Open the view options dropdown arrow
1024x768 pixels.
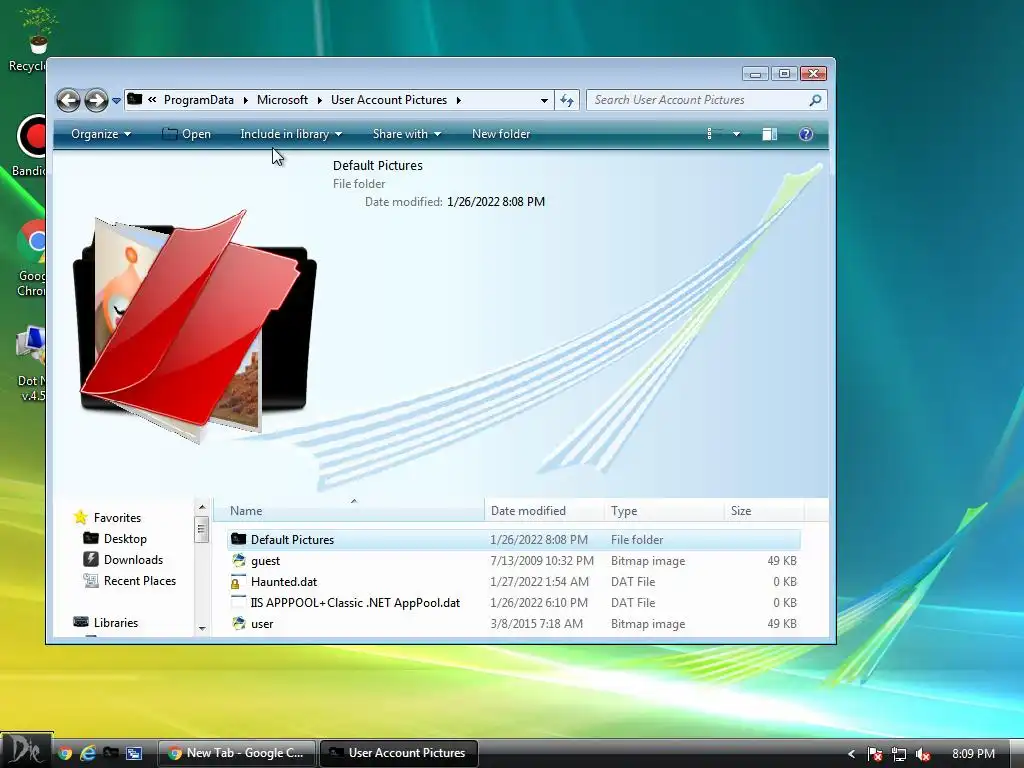pyautogui.click(x=737, y=134)
